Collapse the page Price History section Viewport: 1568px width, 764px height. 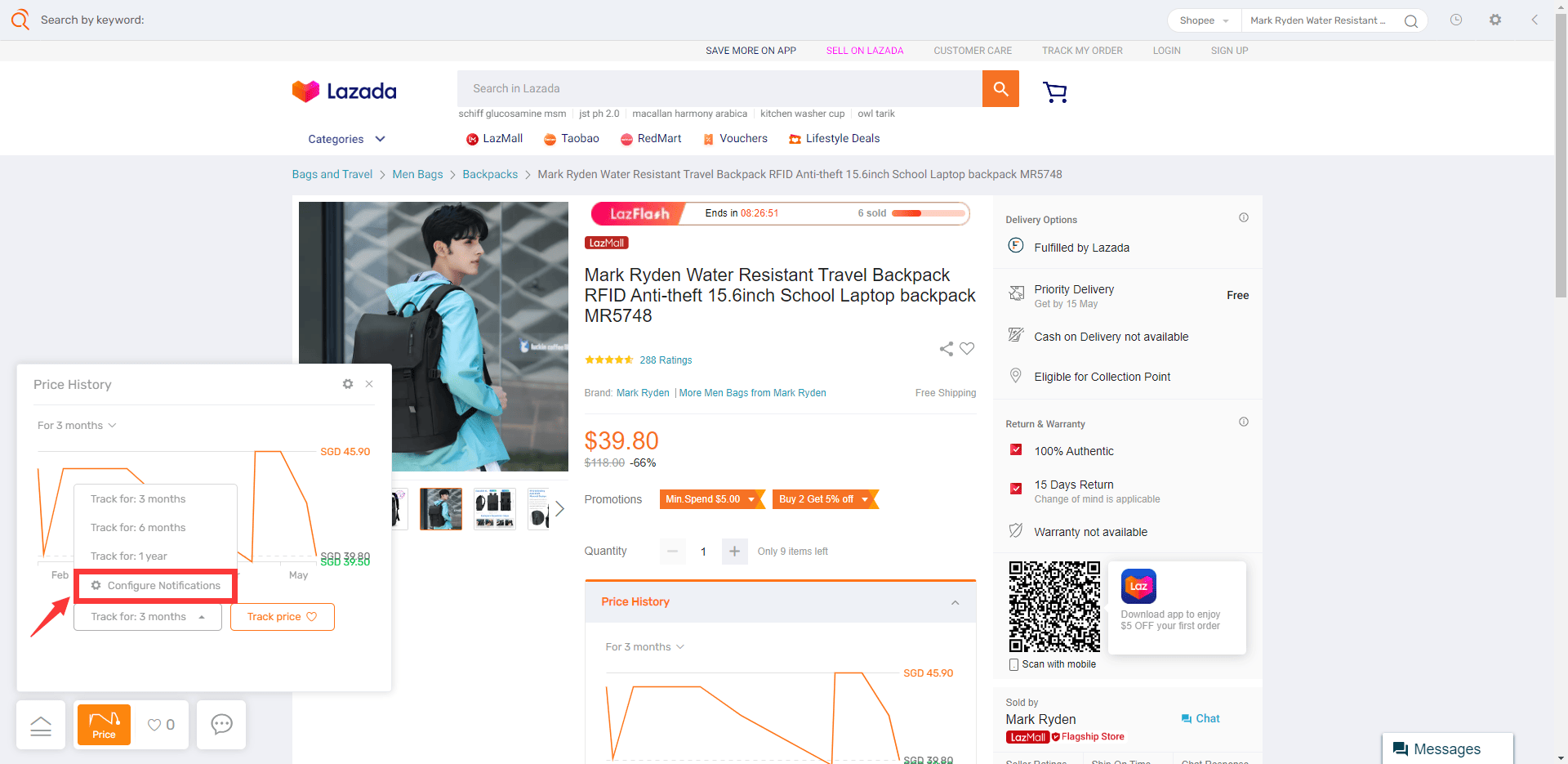point(955,602)
